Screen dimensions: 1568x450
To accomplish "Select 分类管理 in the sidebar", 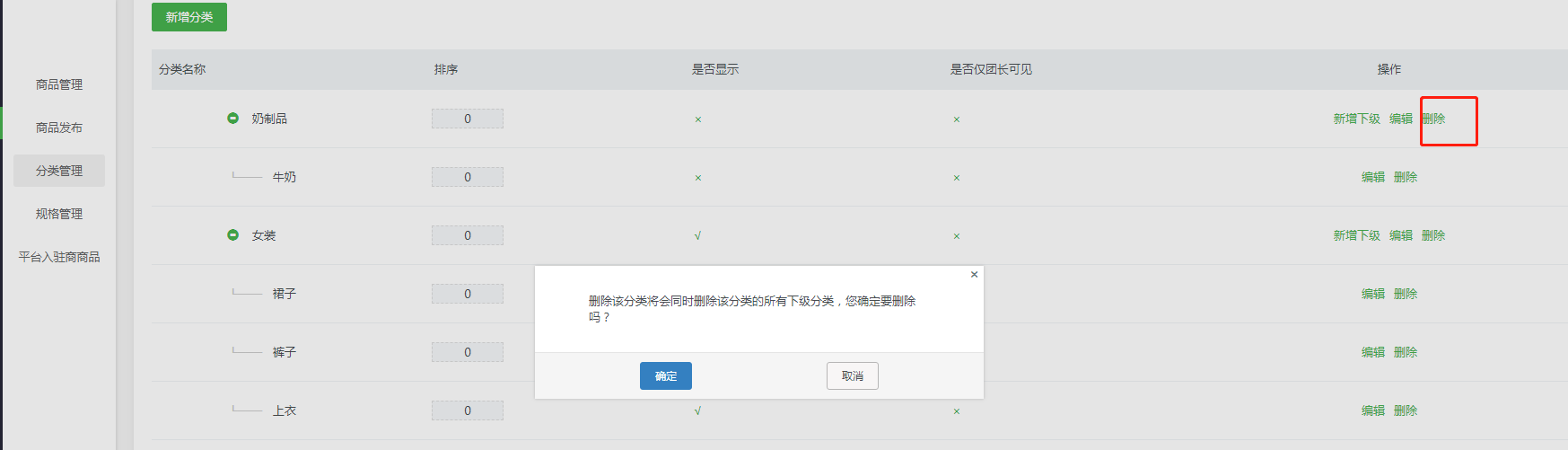I will coord(59,171).
